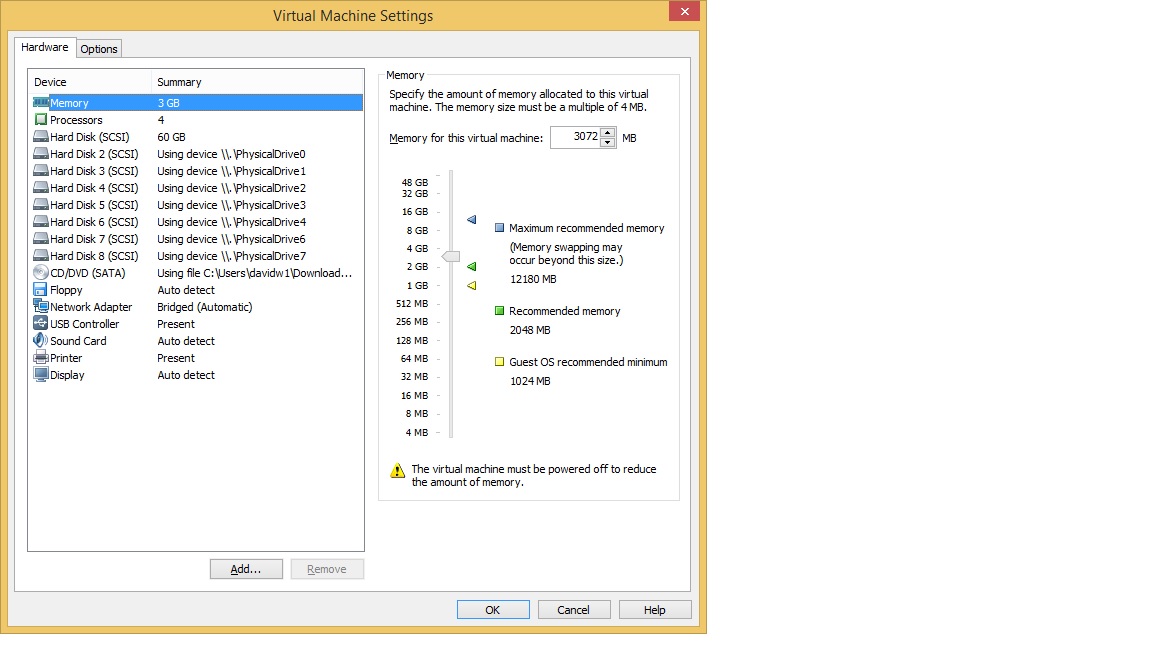Screen dimensions: 1152x648
Task: Click the Printer device icon
Action: click(x=41, y=358)
